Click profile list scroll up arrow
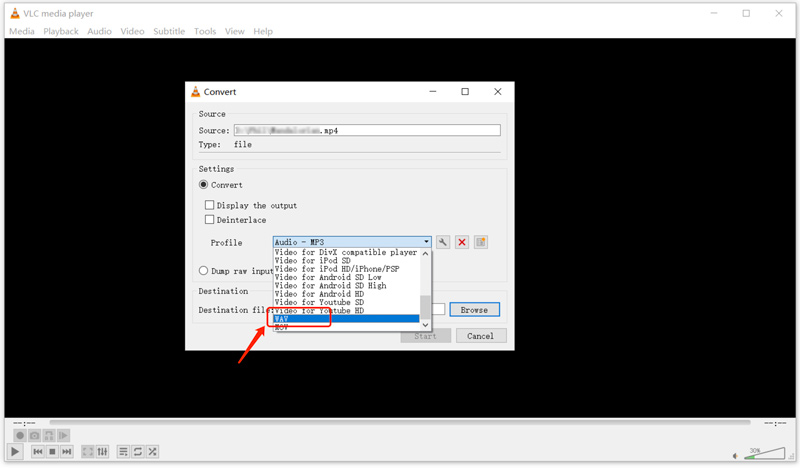This screenshot has height=469, width=800. tap(425, 253)
